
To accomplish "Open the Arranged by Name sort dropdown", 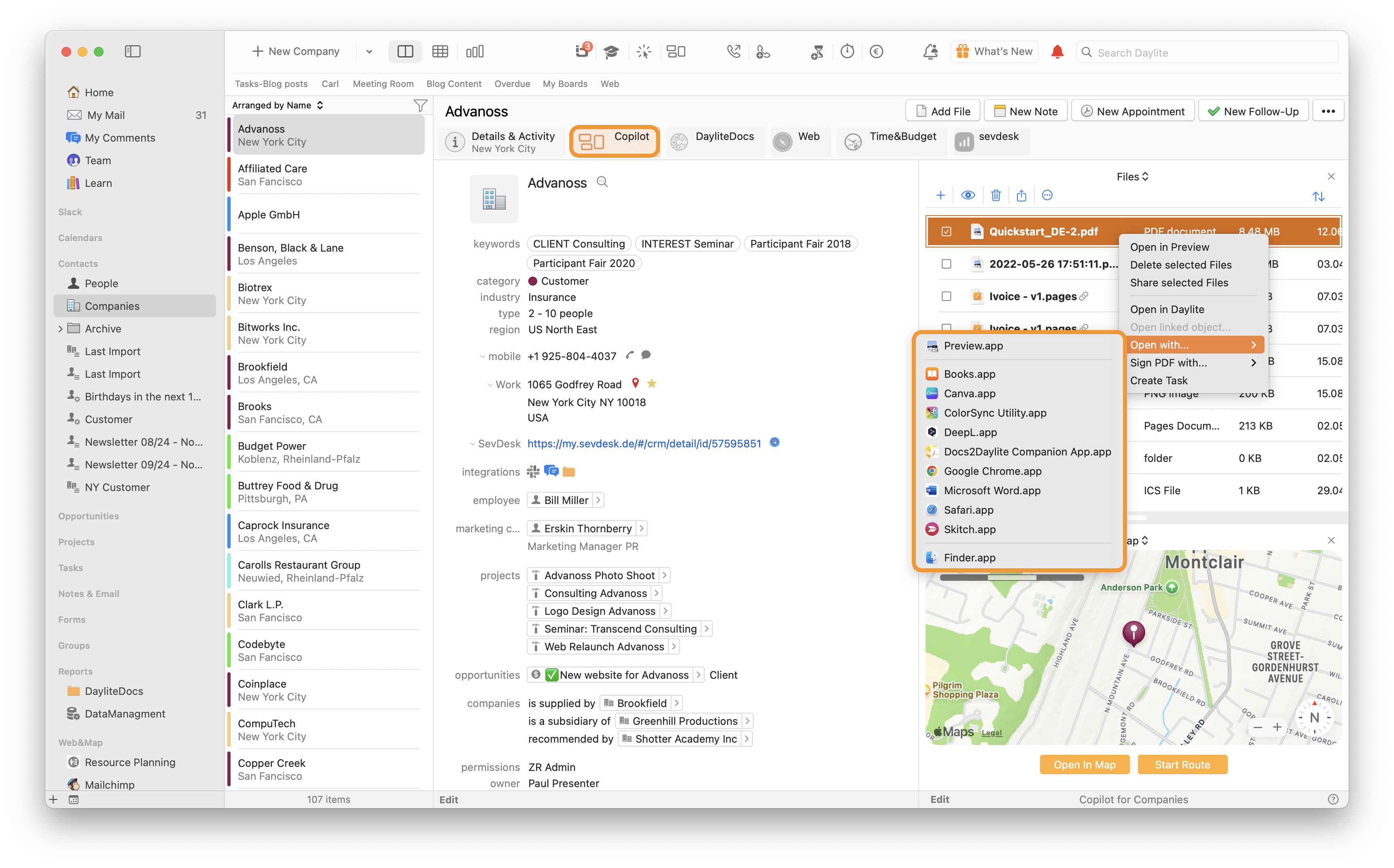I will (278, 106).
